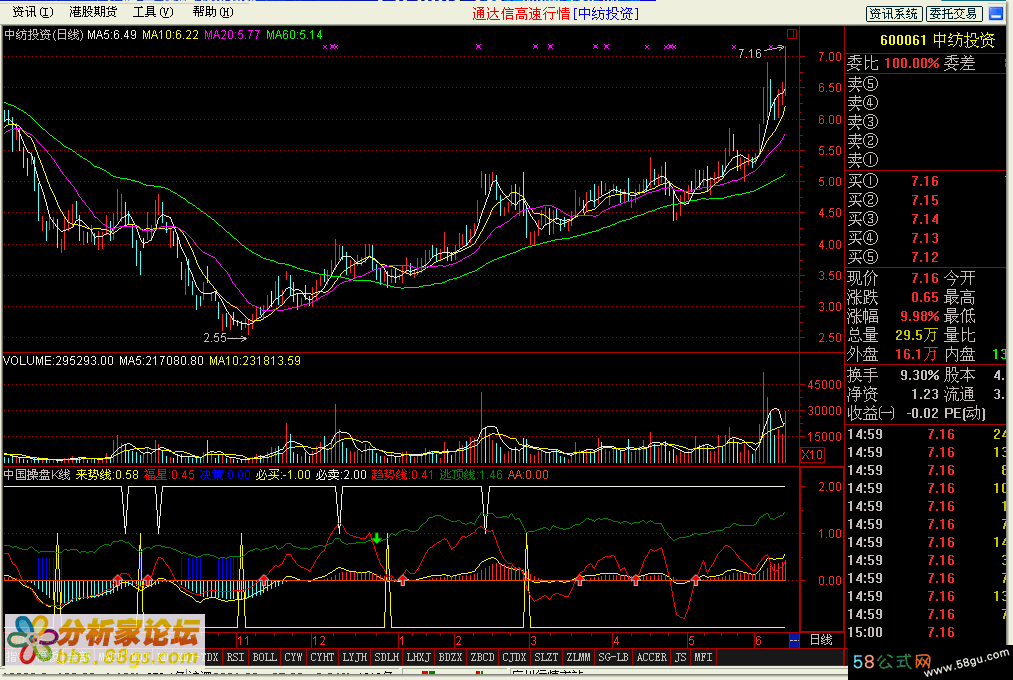
Task: Click the 总量 29.5万 value
Action: pos(916,335)
